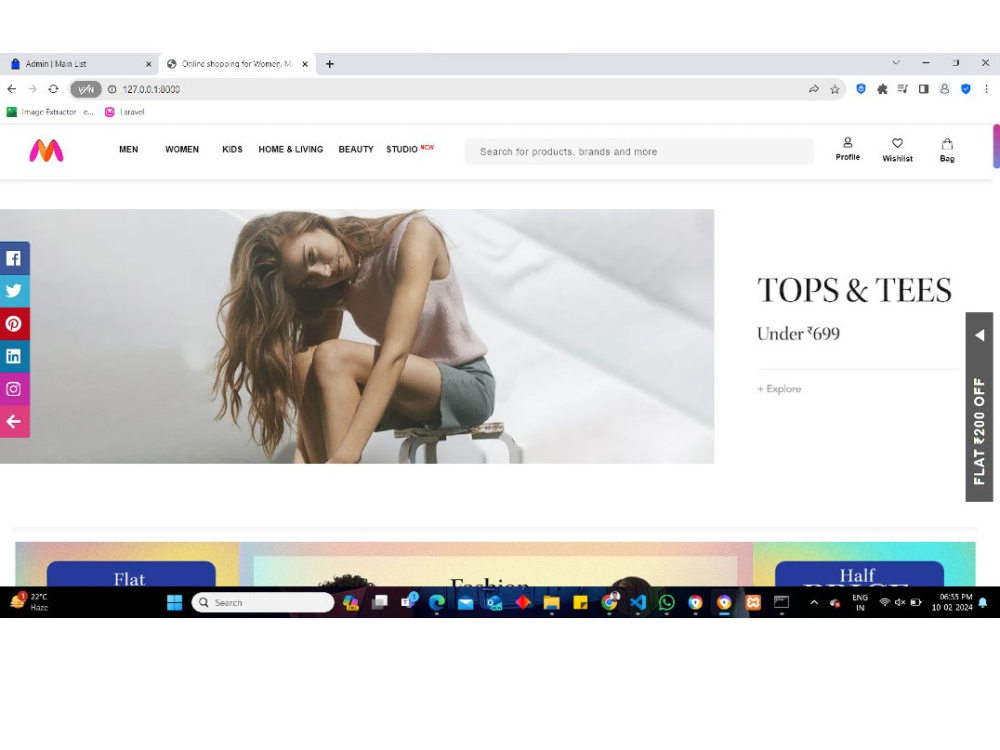Open the Profile icon in the header
This screenshot has width=1000, height=750.
(x=847, y=149)
